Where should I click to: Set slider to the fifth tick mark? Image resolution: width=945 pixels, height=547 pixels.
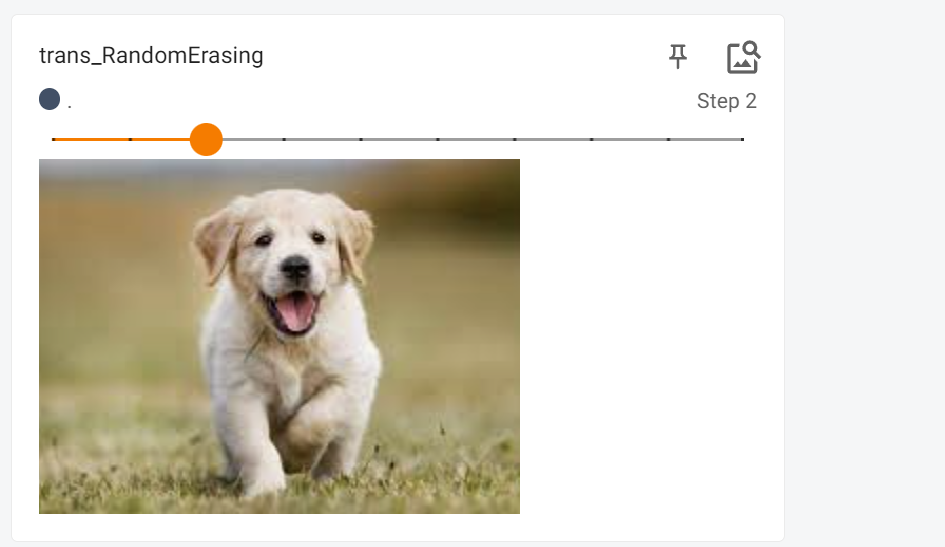click(x=361, y=139)
